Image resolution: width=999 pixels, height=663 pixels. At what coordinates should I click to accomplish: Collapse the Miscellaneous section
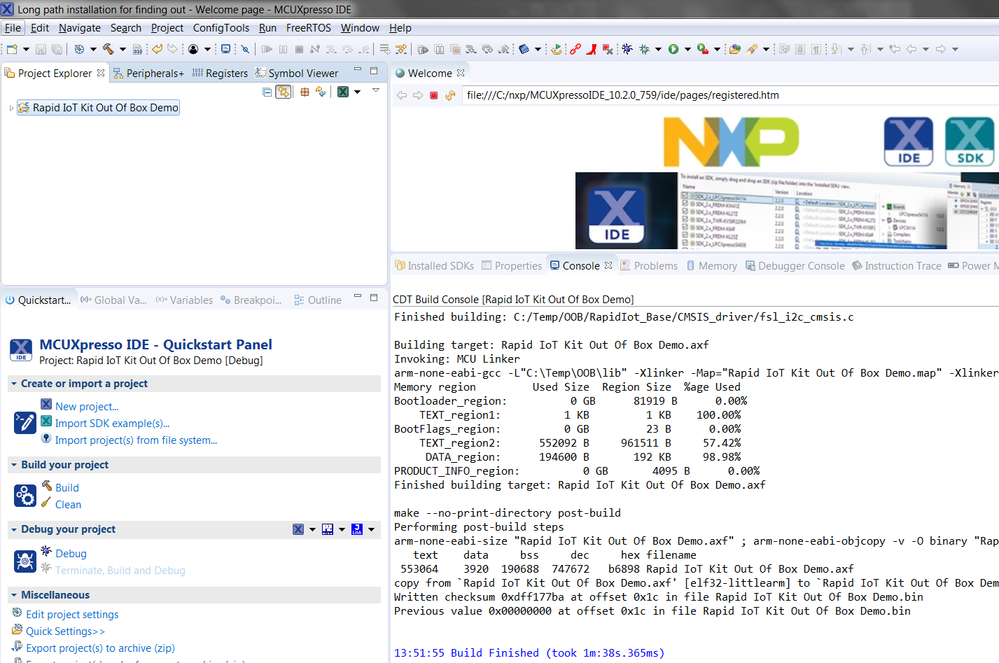click(14, 595)
